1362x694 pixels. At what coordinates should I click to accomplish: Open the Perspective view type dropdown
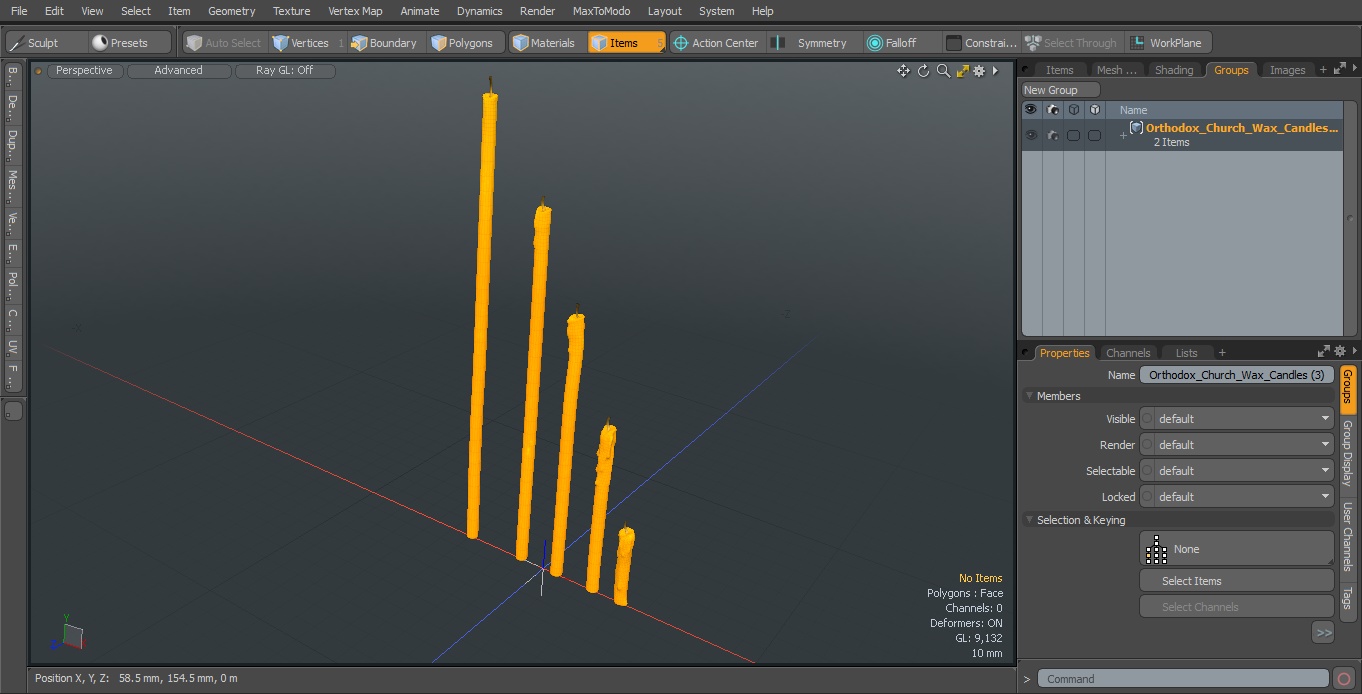[x=85, y=71]
